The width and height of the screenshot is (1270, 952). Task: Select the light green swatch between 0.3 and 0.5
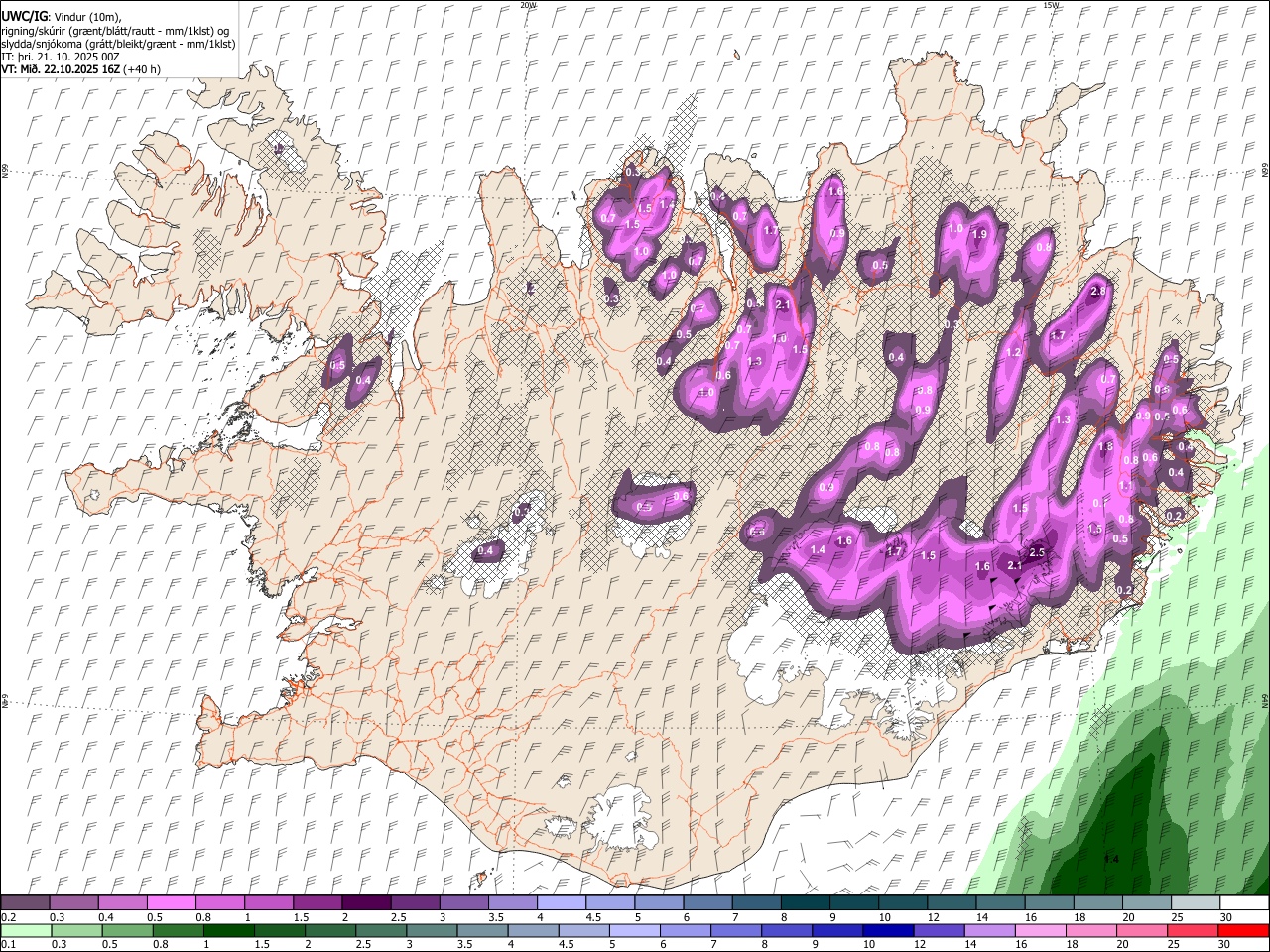pos(75,931)
